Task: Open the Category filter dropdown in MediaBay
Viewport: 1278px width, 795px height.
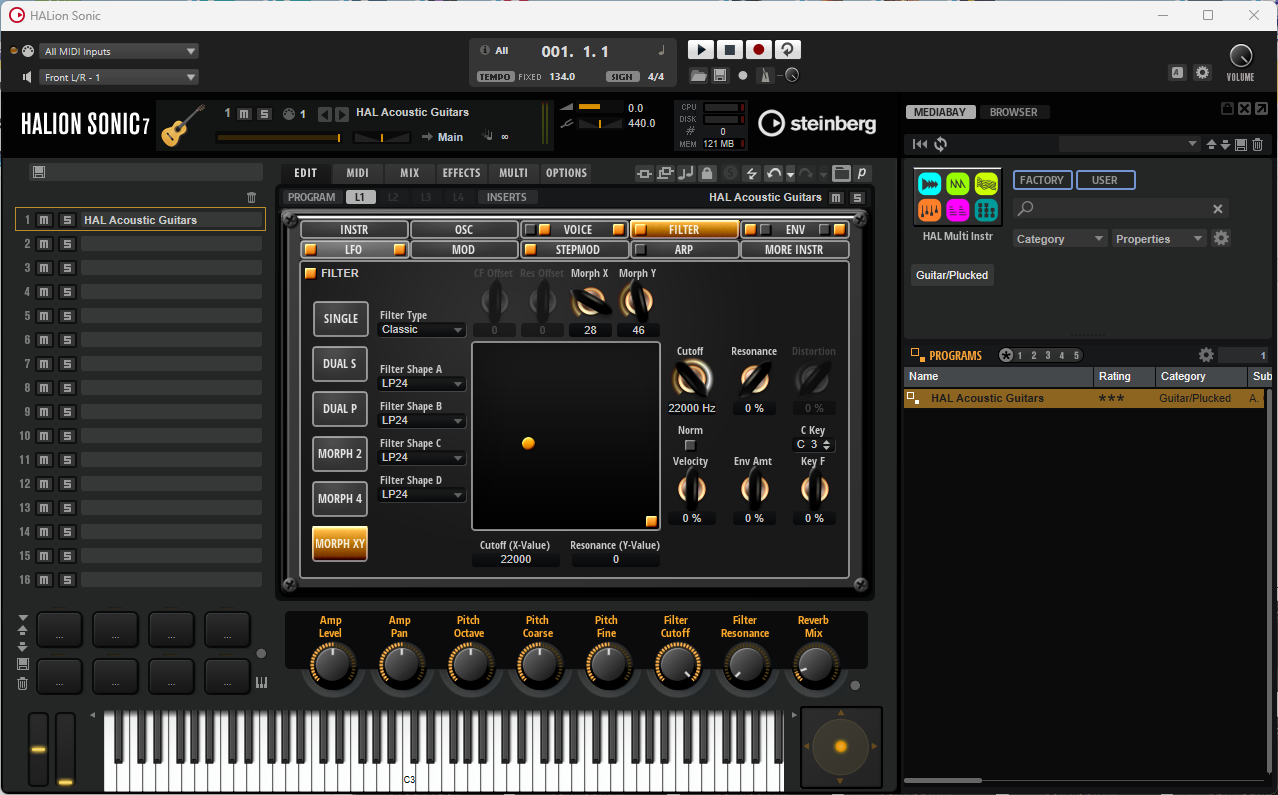Action: coord(1059,239)
